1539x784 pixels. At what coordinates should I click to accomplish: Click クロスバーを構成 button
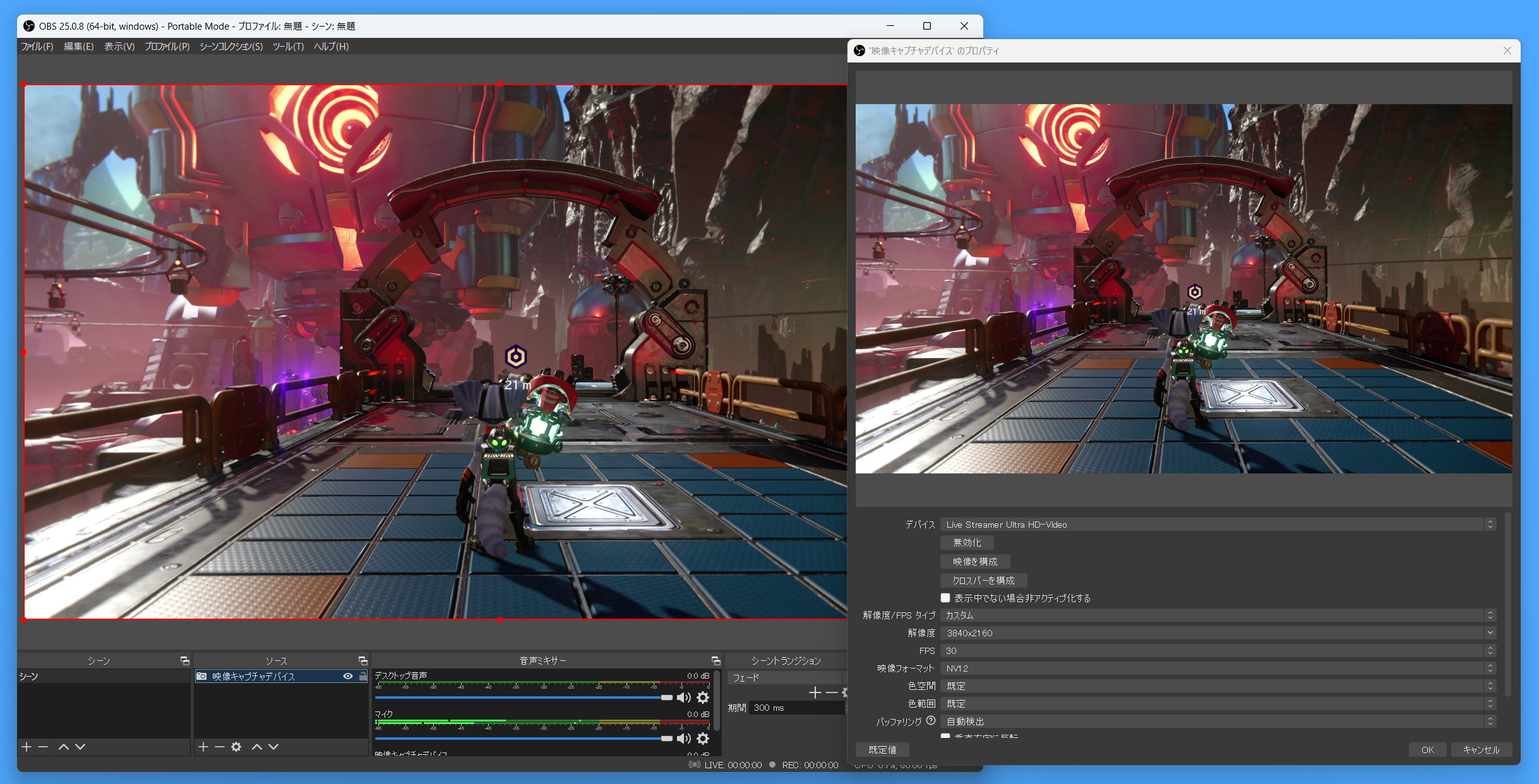[983, 581]
